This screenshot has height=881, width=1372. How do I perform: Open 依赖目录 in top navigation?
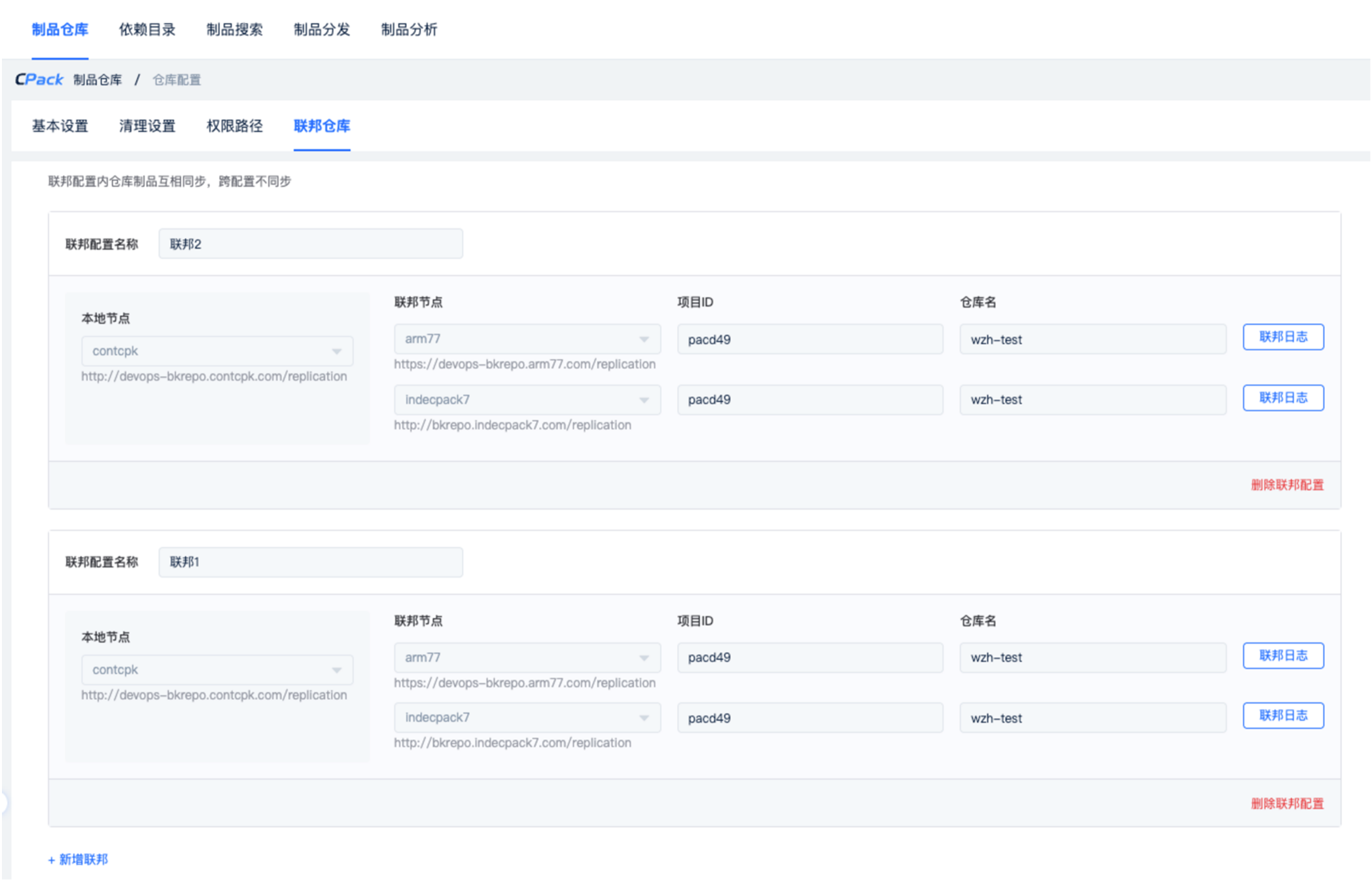[147, 29]
